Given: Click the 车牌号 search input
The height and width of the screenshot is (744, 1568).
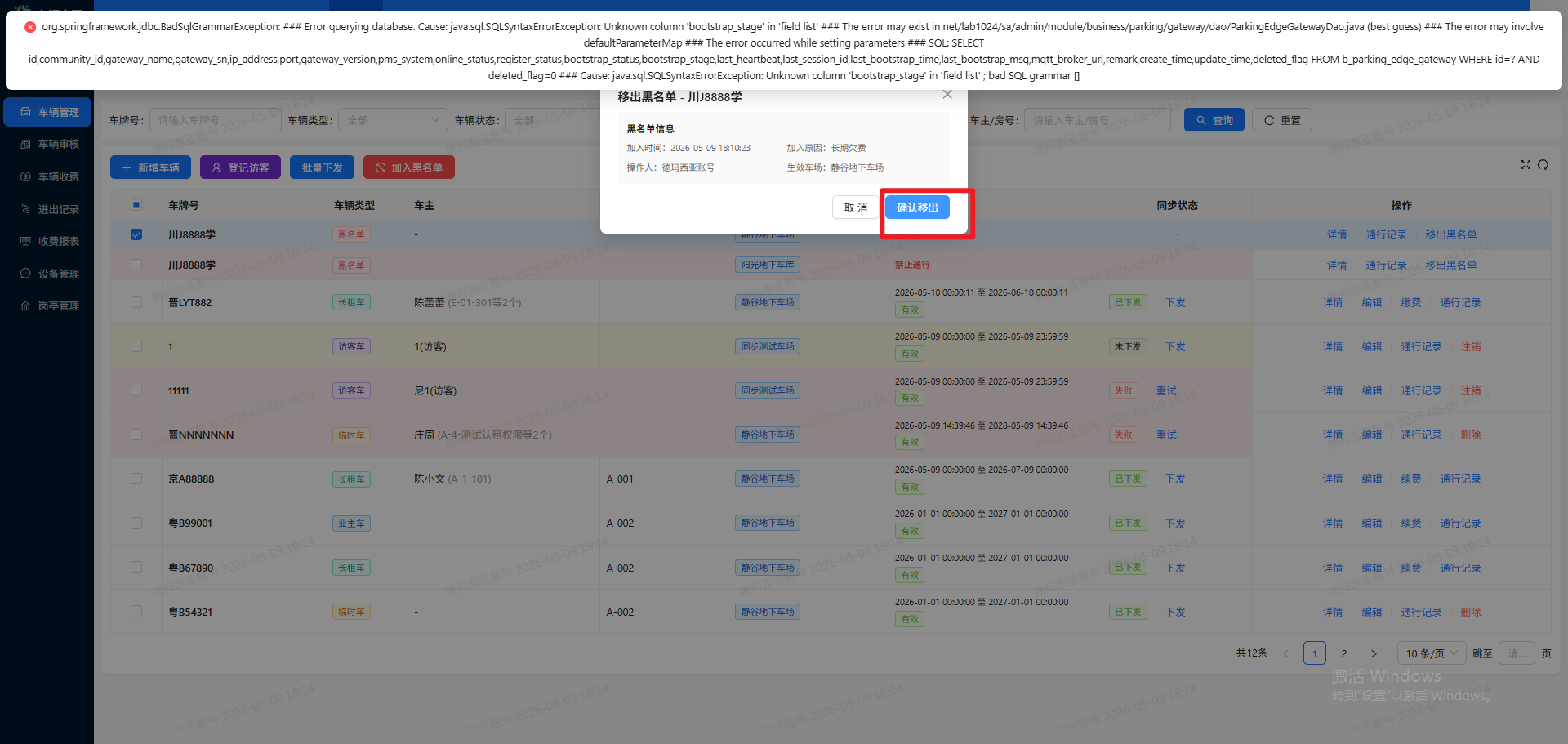Looking at the screenshot, I should pos(216,120).
